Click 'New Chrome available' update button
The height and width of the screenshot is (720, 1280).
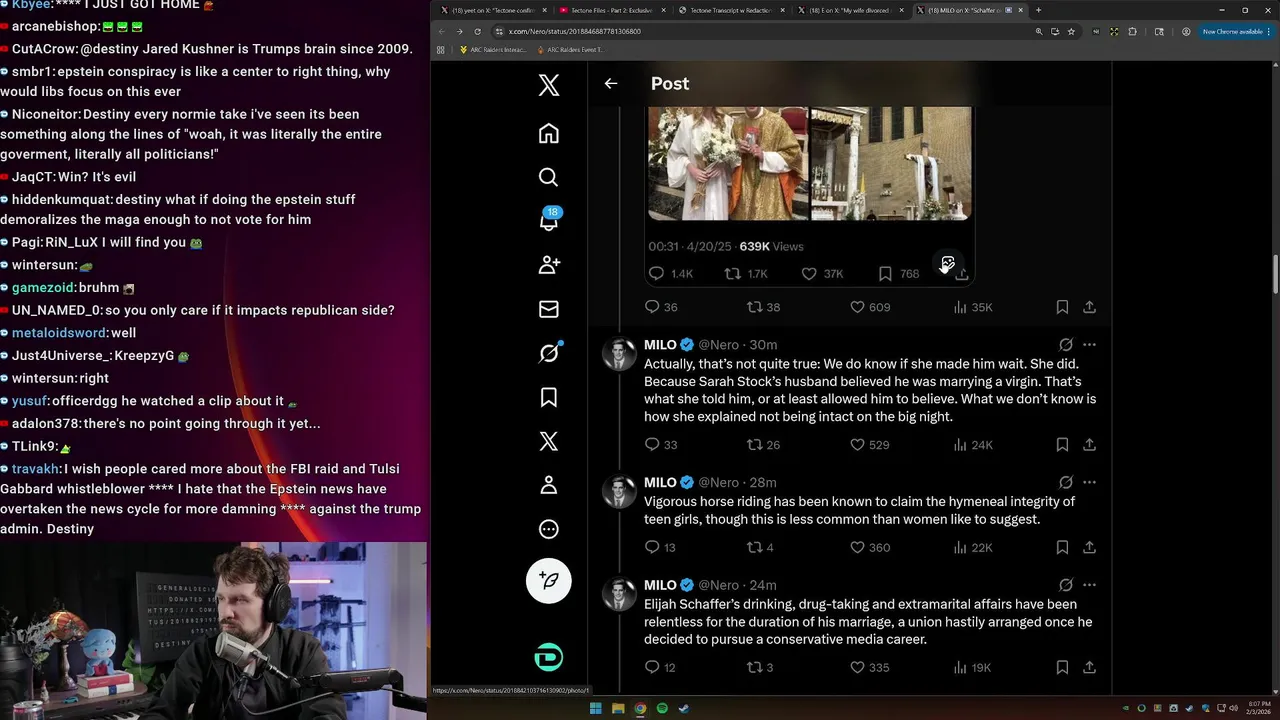point(1236,31)
